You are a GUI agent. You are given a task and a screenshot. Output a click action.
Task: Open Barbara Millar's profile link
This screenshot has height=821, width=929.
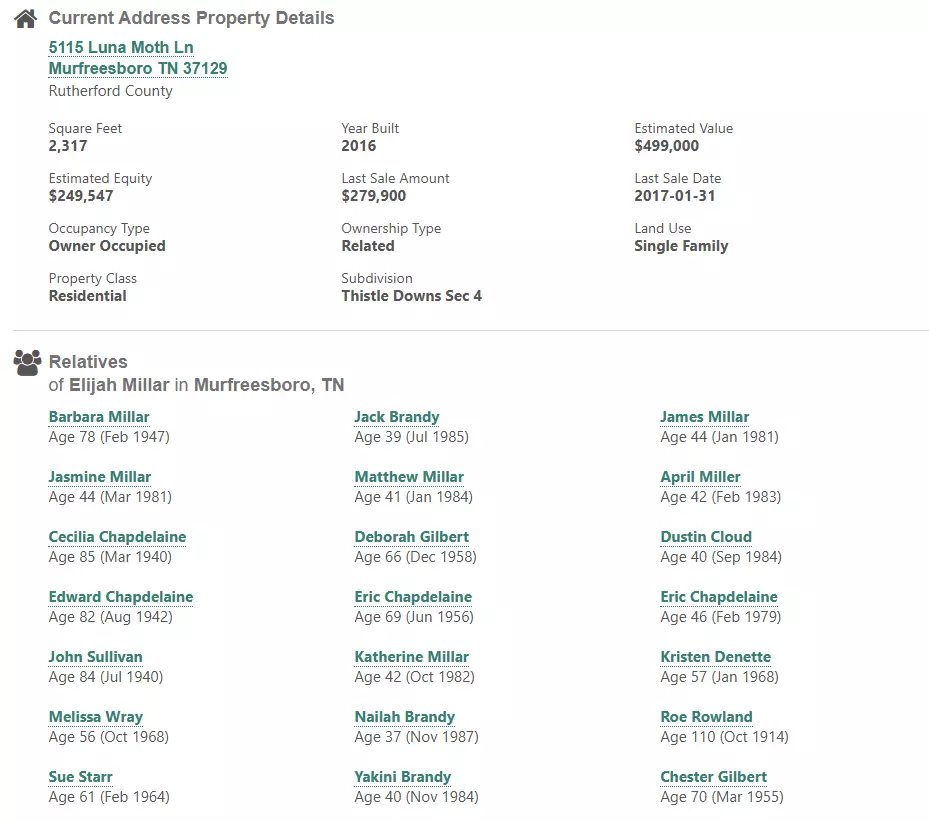pos(99,417)
